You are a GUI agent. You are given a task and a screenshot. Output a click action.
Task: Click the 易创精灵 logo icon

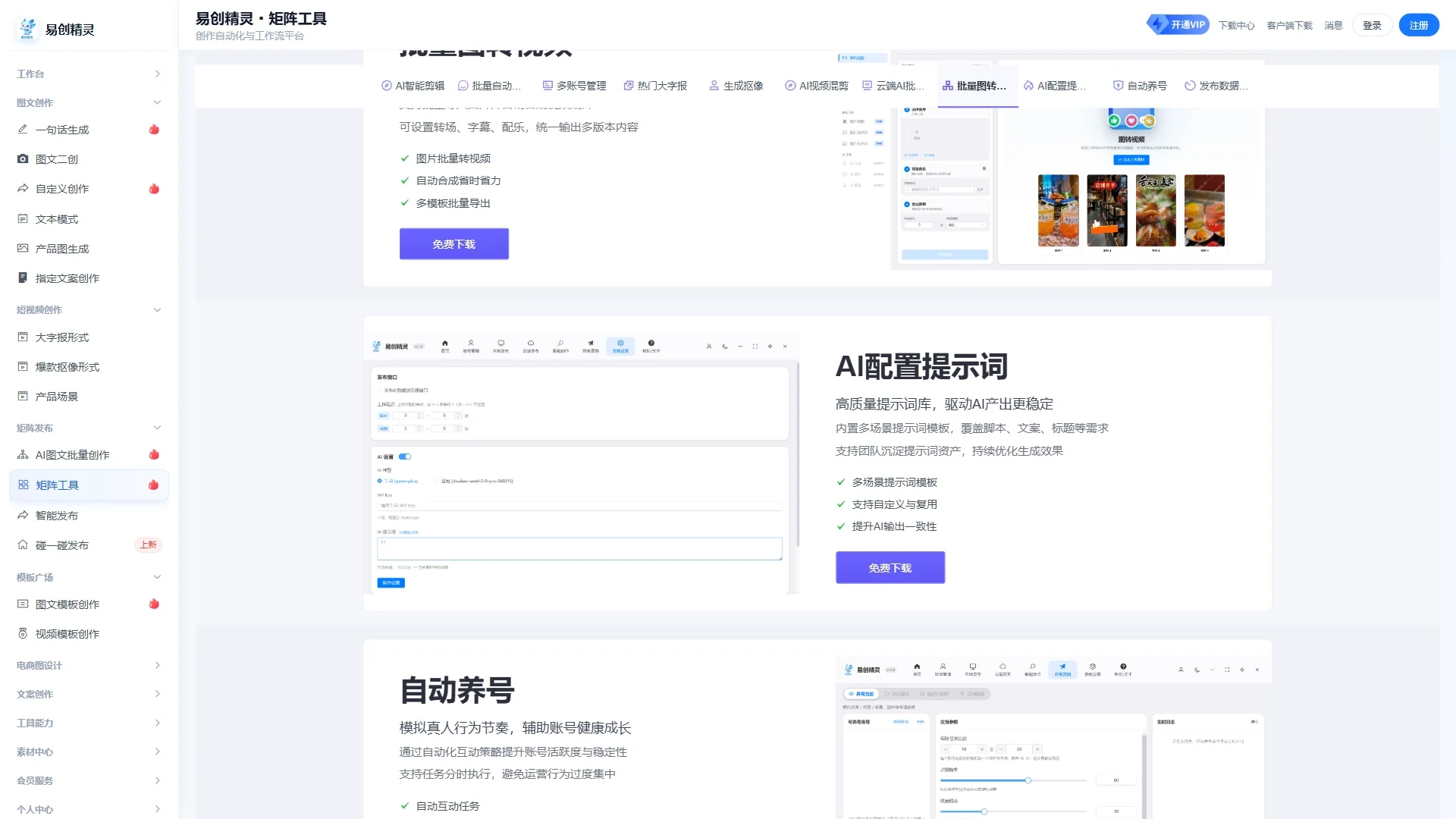[x=28, y=29]
